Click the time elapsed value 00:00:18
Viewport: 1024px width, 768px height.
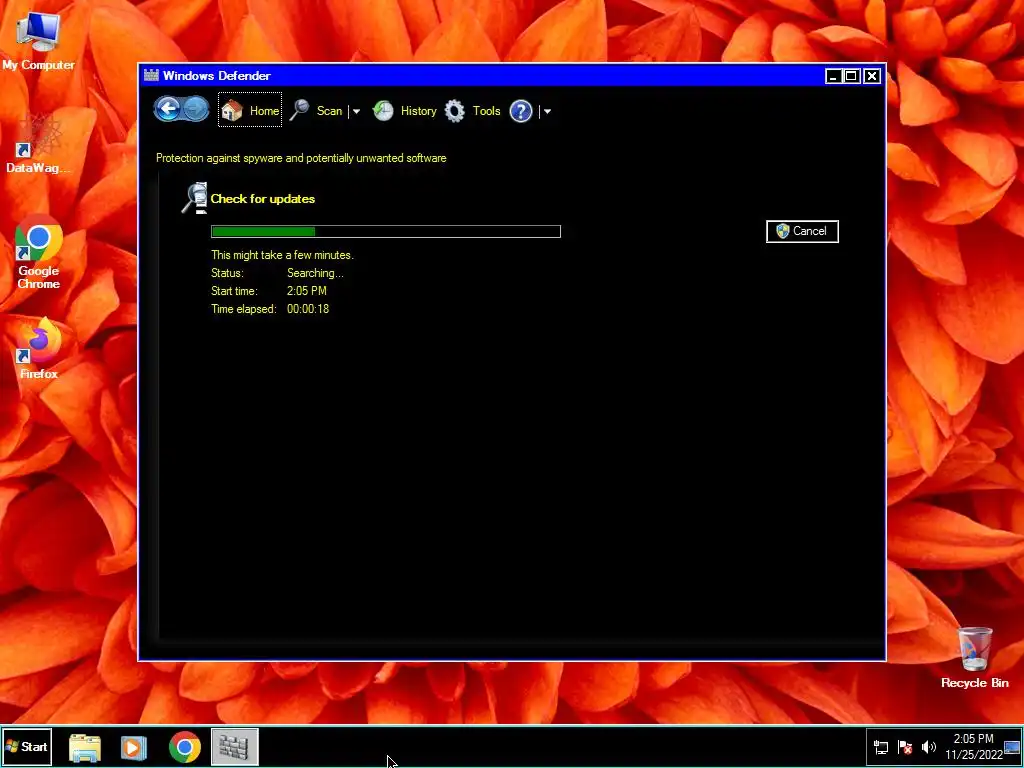pyautogui.click(x=308, y=309)
